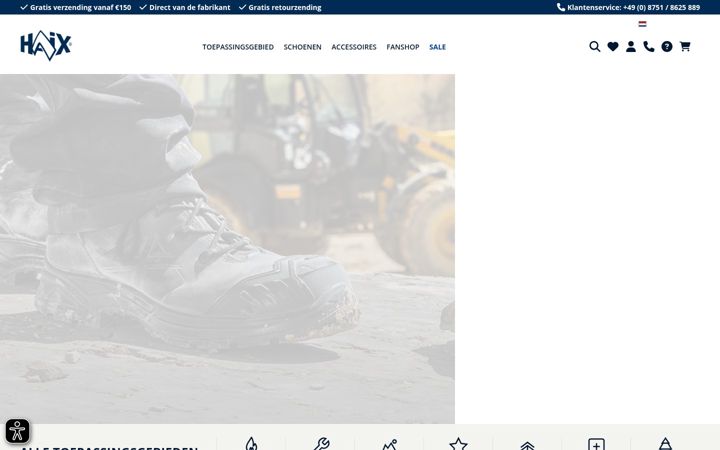Click 'Direct van de fabrikant' text
Screen dimensions: 720x450
click(190, 7)
